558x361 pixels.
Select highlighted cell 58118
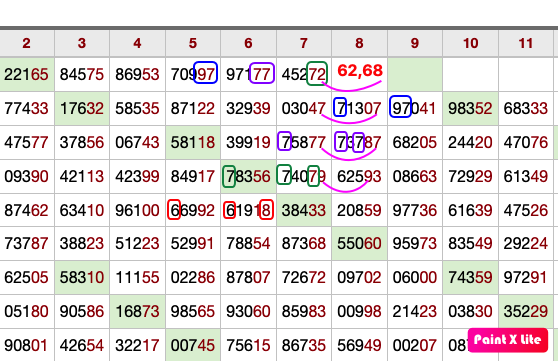pyautogui.click(x=193, y=142)
